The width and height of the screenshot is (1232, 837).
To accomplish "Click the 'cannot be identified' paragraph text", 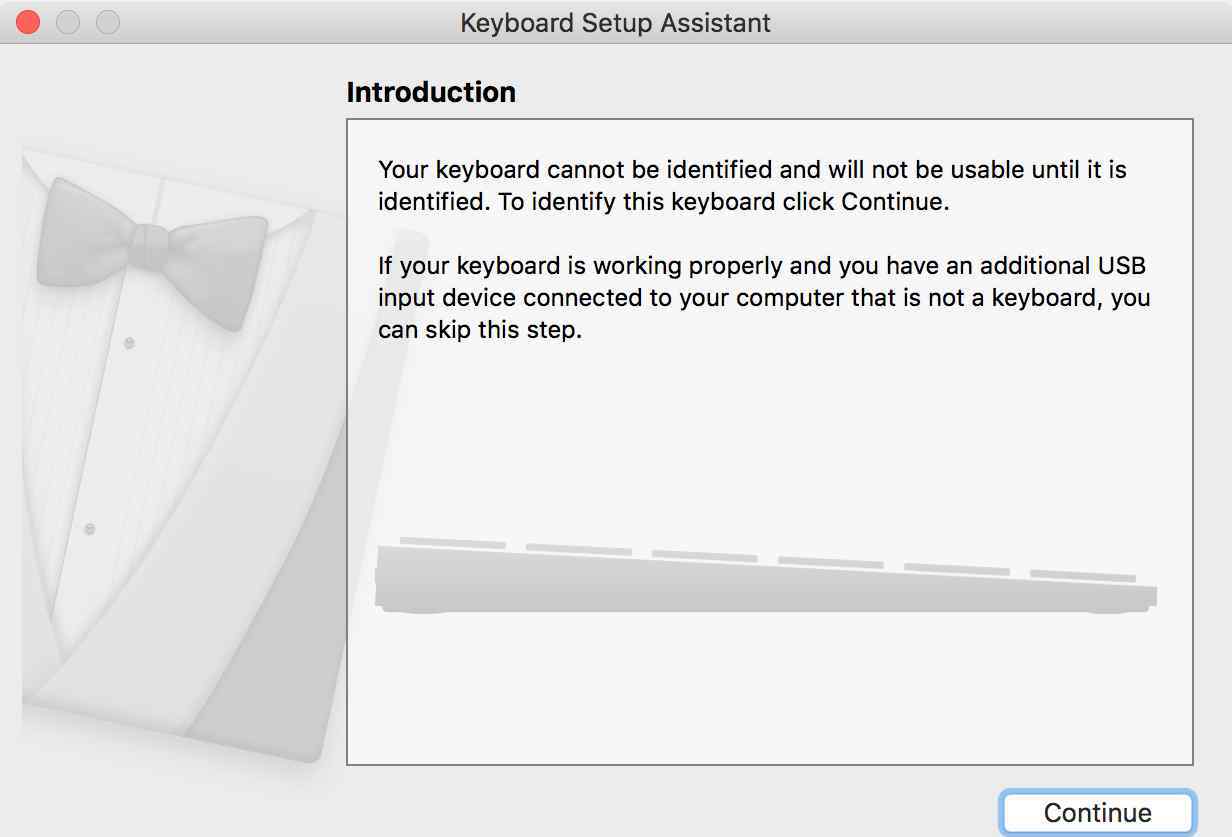I will pyautogui.click(x=752, y=185).
